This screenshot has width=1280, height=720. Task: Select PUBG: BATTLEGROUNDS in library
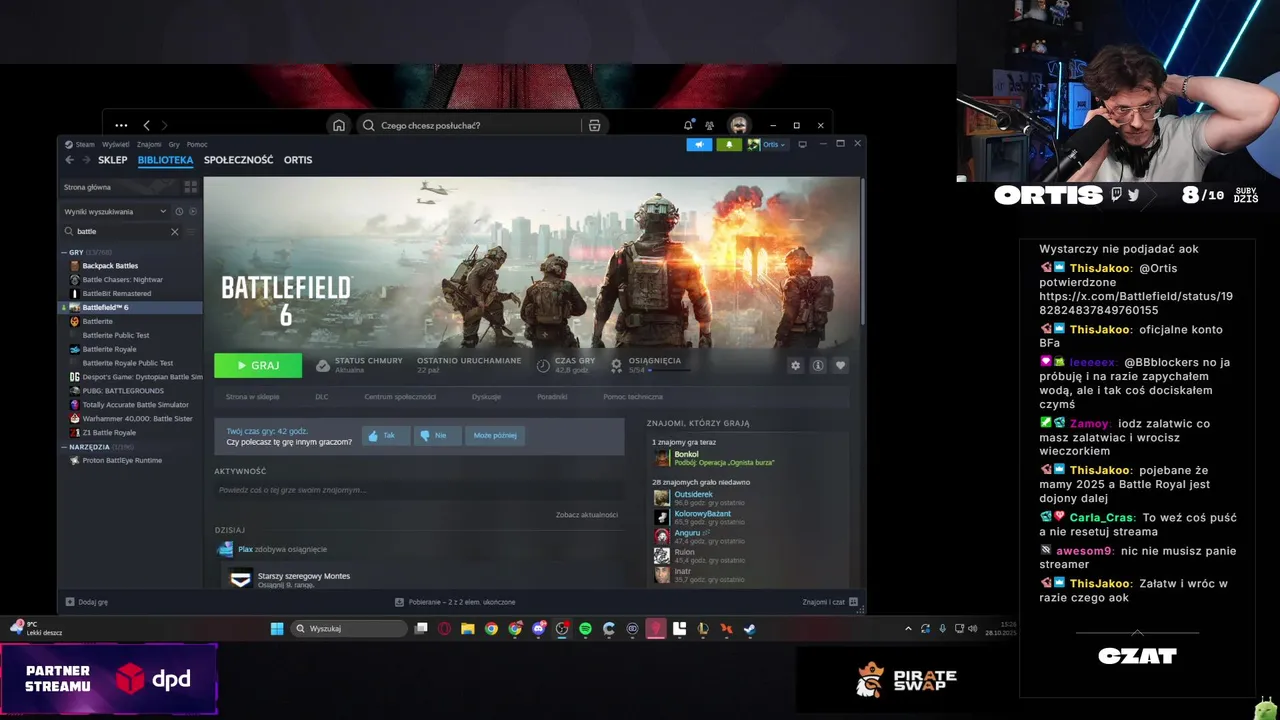pyautogui.click(x=122, y=391)
